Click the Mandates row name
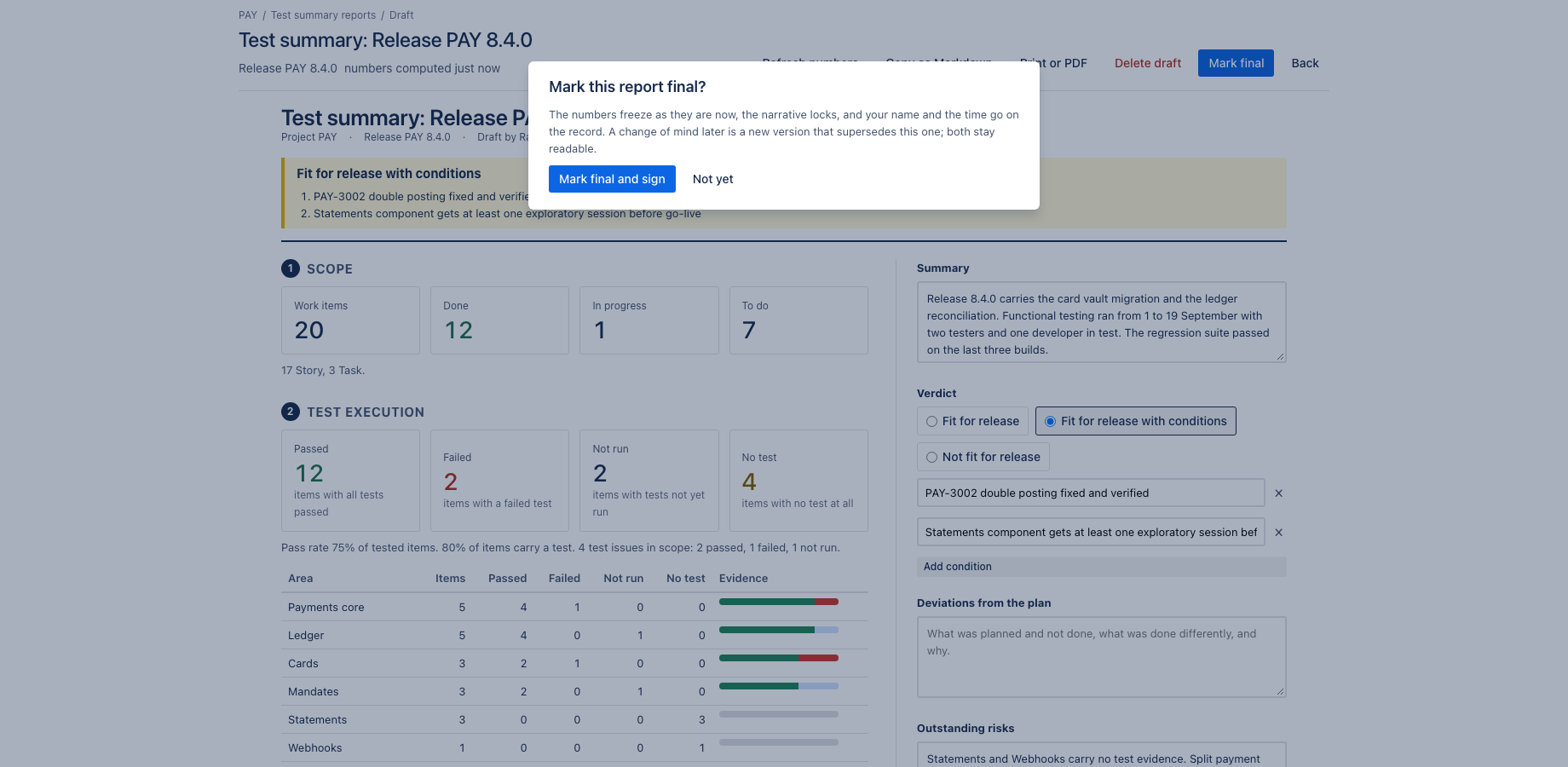1568x767 pixels. [313, 692]
